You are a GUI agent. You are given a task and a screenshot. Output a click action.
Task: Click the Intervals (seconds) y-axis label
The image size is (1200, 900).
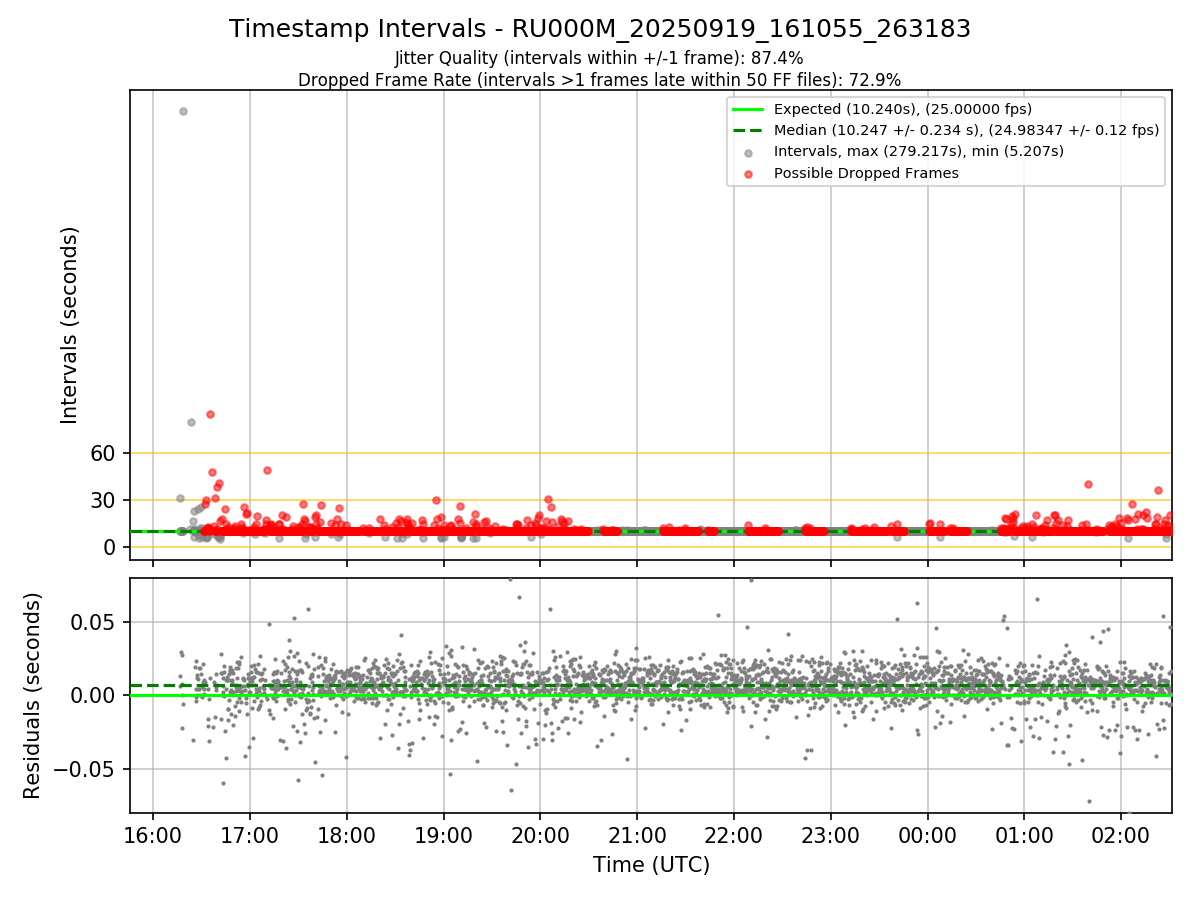pos(70,325)
